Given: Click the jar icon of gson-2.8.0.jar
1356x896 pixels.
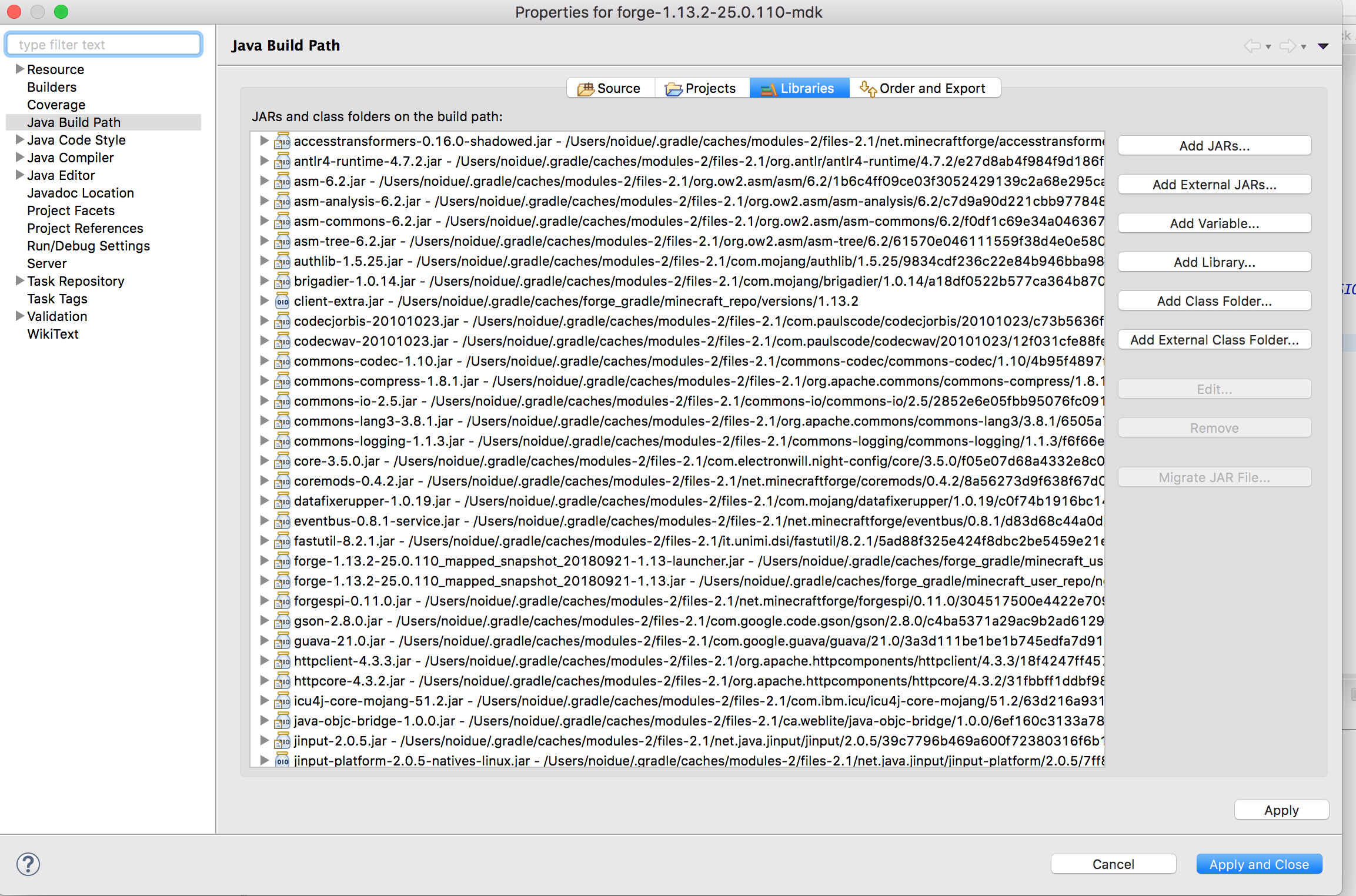Looking at the screenshot, I should tap(282, 621).
